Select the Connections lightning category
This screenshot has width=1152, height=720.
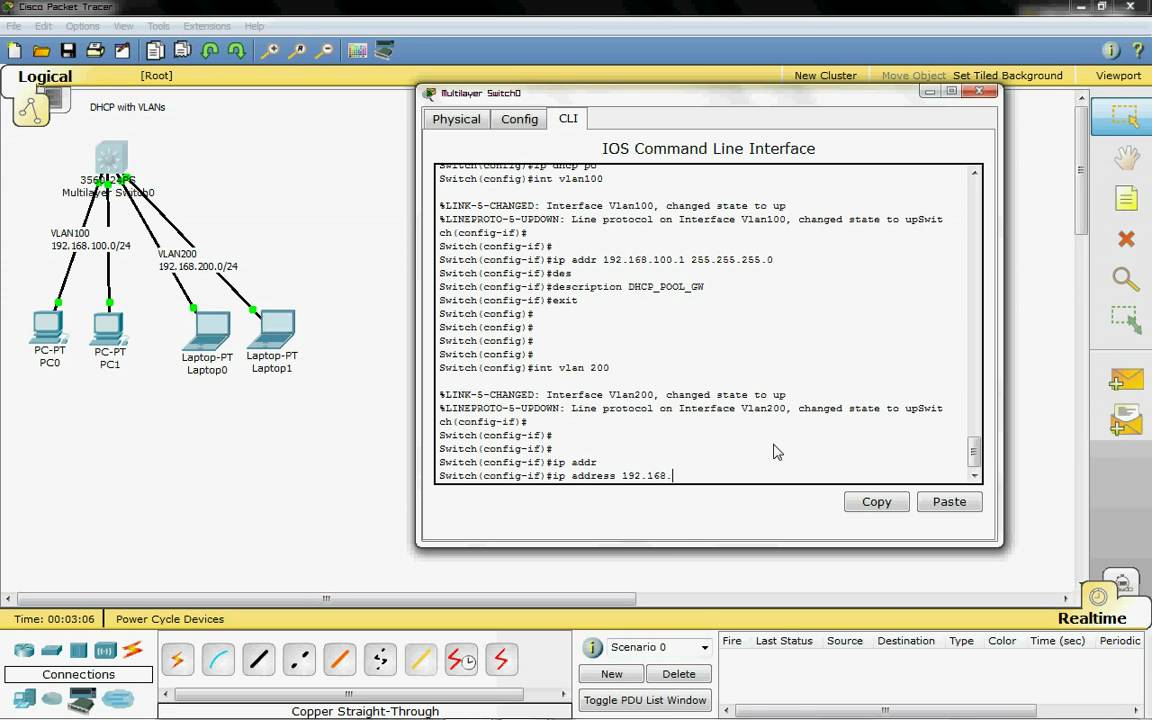(132, 649)
